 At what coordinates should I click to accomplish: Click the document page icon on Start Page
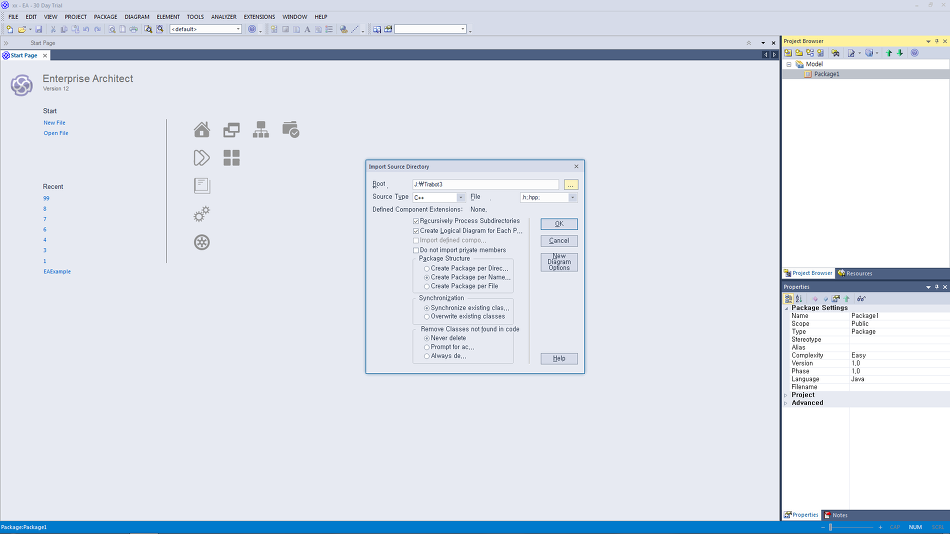click(x=202, y=185)
